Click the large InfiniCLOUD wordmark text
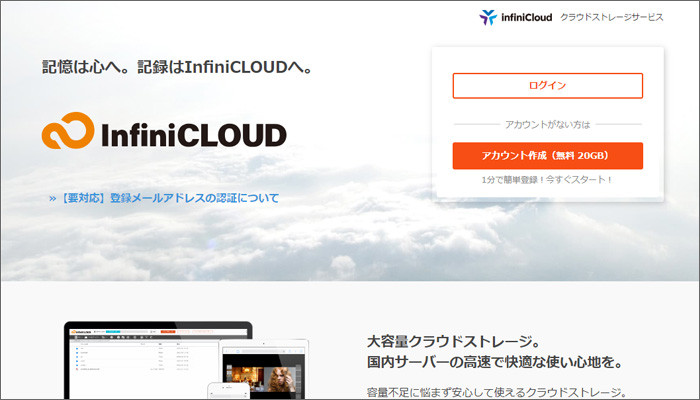This screenshot has height=400, width=700. (x=194, y=135)
